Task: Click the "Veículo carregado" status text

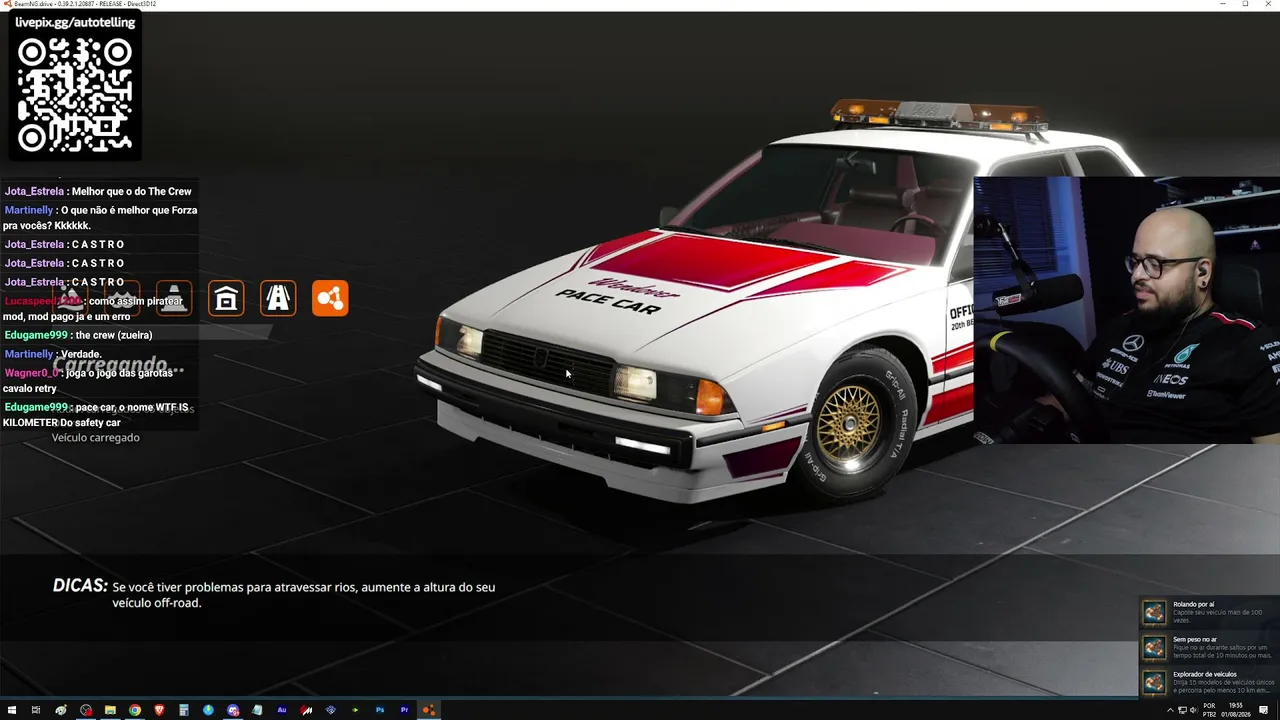Action: pyautogui.click(x=96, y=438)
